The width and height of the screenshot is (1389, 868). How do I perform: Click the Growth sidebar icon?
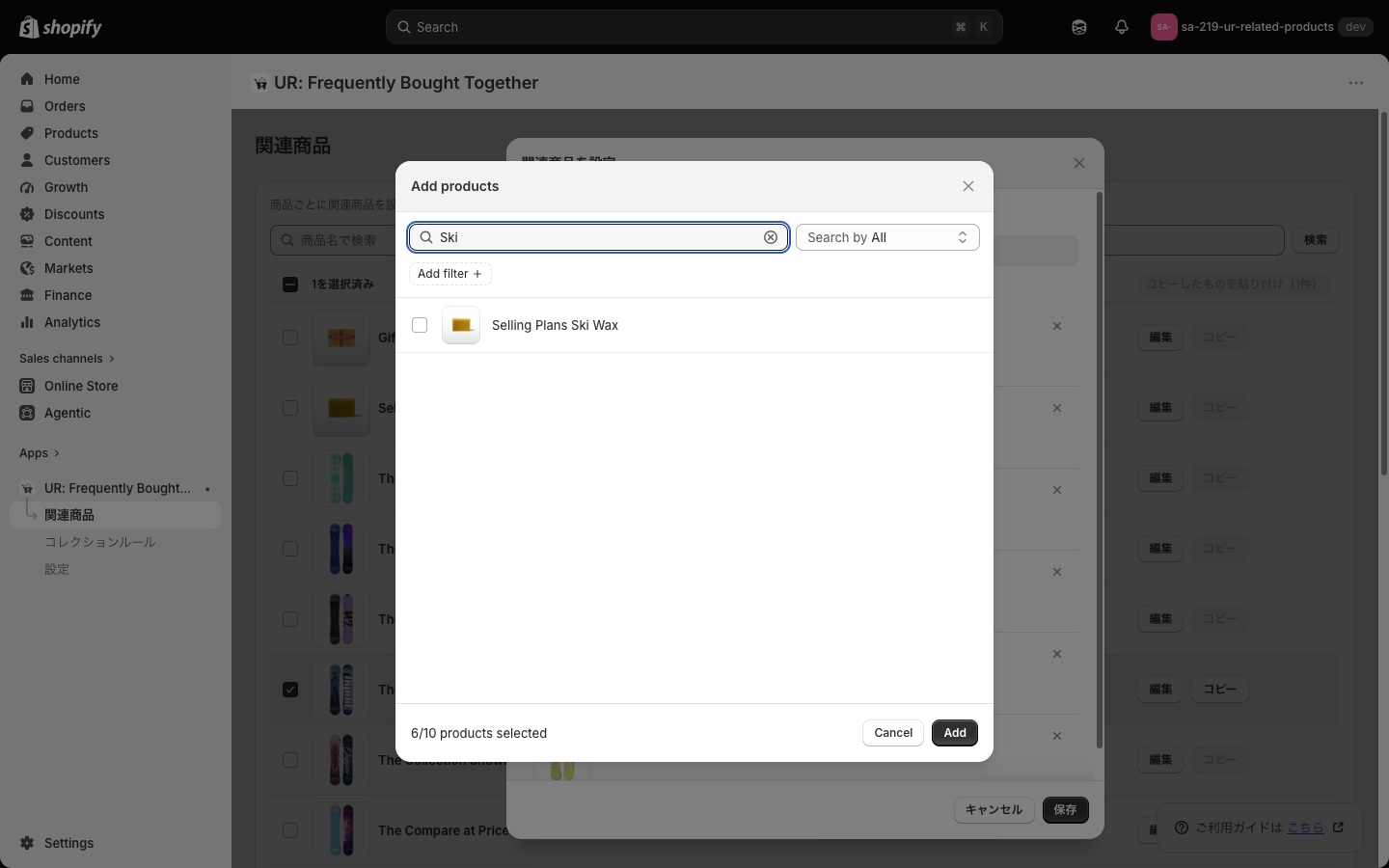tap(27, 187)
